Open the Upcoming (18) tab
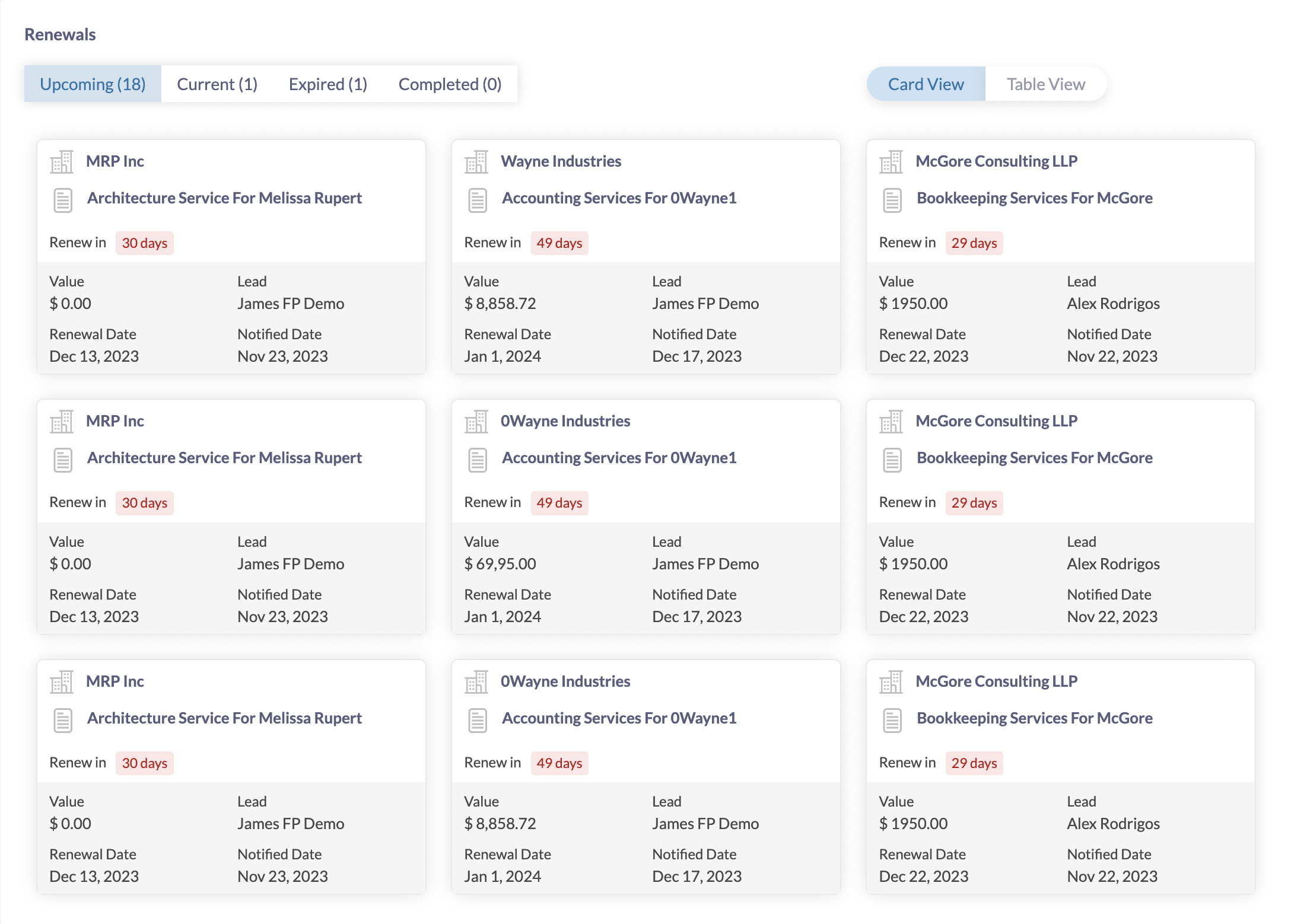Image resolution: width=1291 pixels, height=924 pixels. coord(93,84)
